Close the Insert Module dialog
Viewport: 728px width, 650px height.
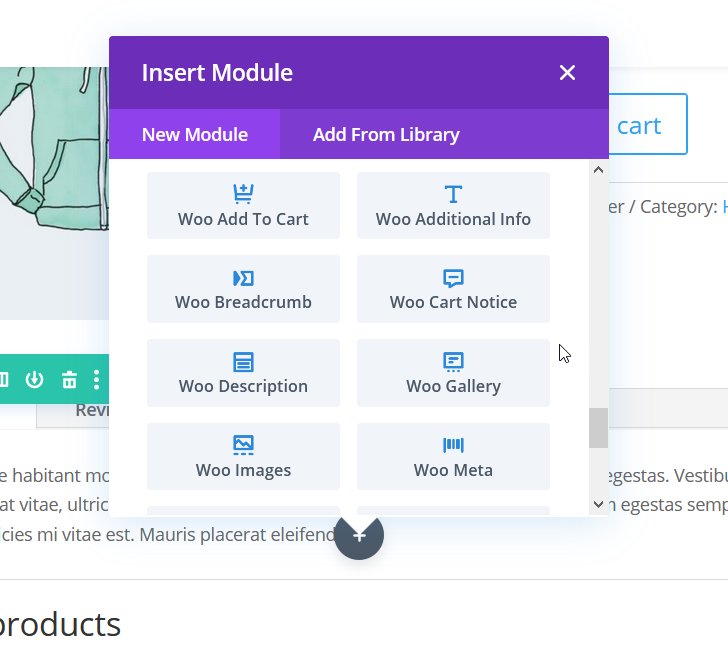pos(567,72)
